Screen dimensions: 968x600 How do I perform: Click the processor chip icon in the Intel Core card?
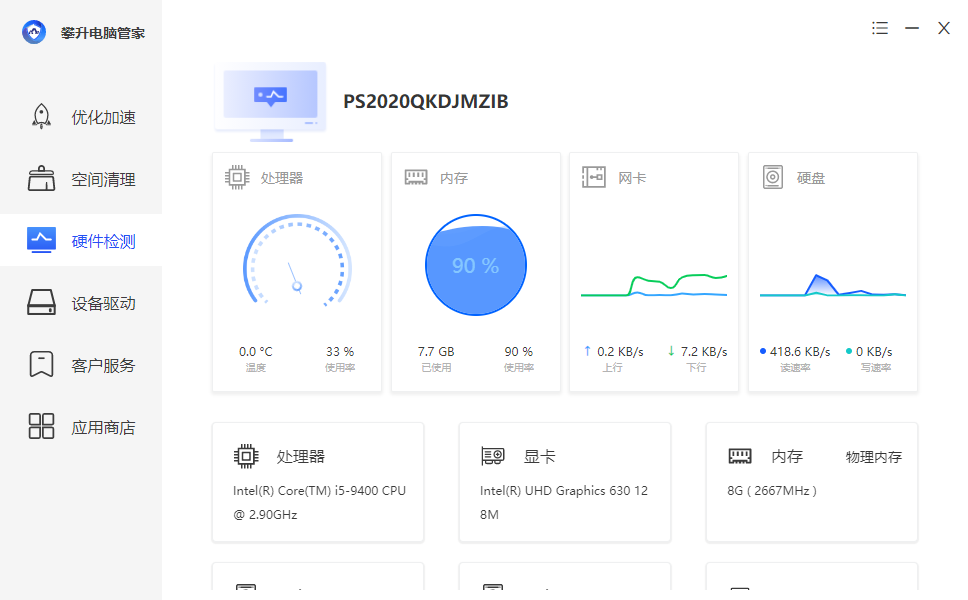click(x=246, y=456)
